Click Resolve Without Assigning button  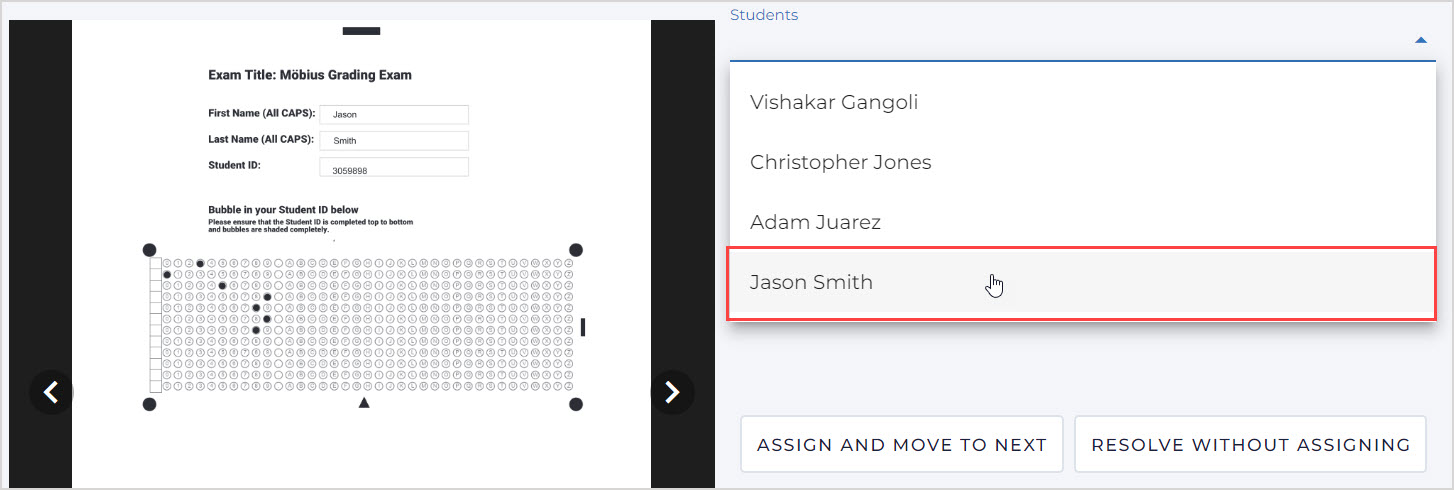pyautogui.click(x=1250, y=445)
